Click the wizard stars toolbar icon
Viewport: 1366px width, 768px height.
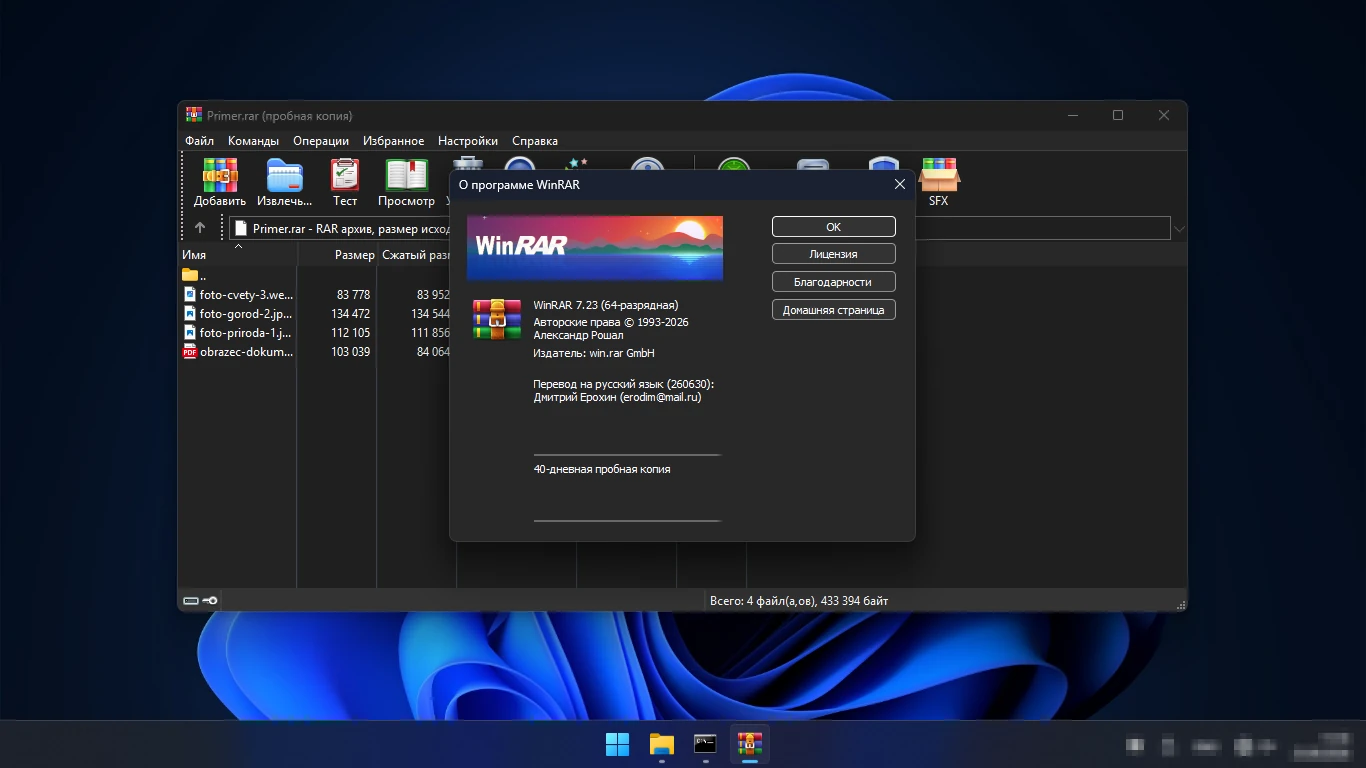click(577, 163)
